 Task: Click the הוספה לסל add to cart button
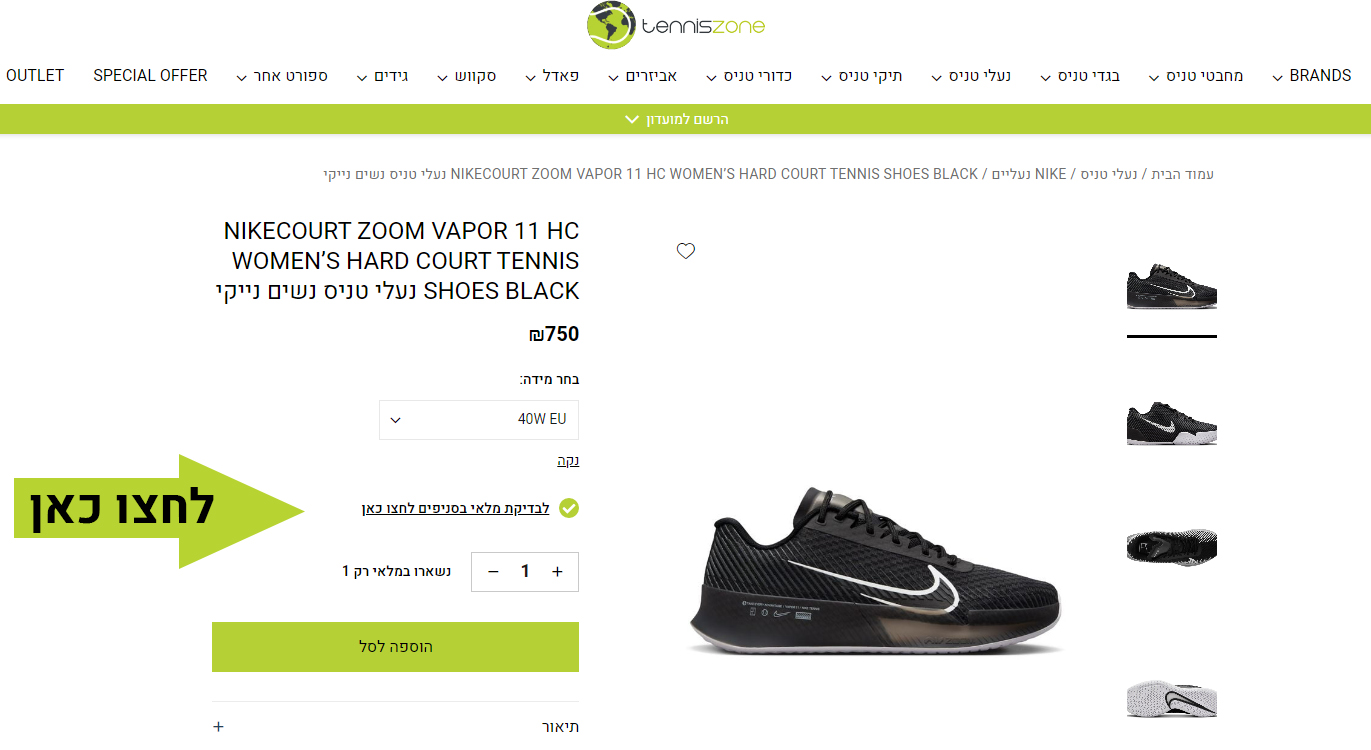coord(395,647)
